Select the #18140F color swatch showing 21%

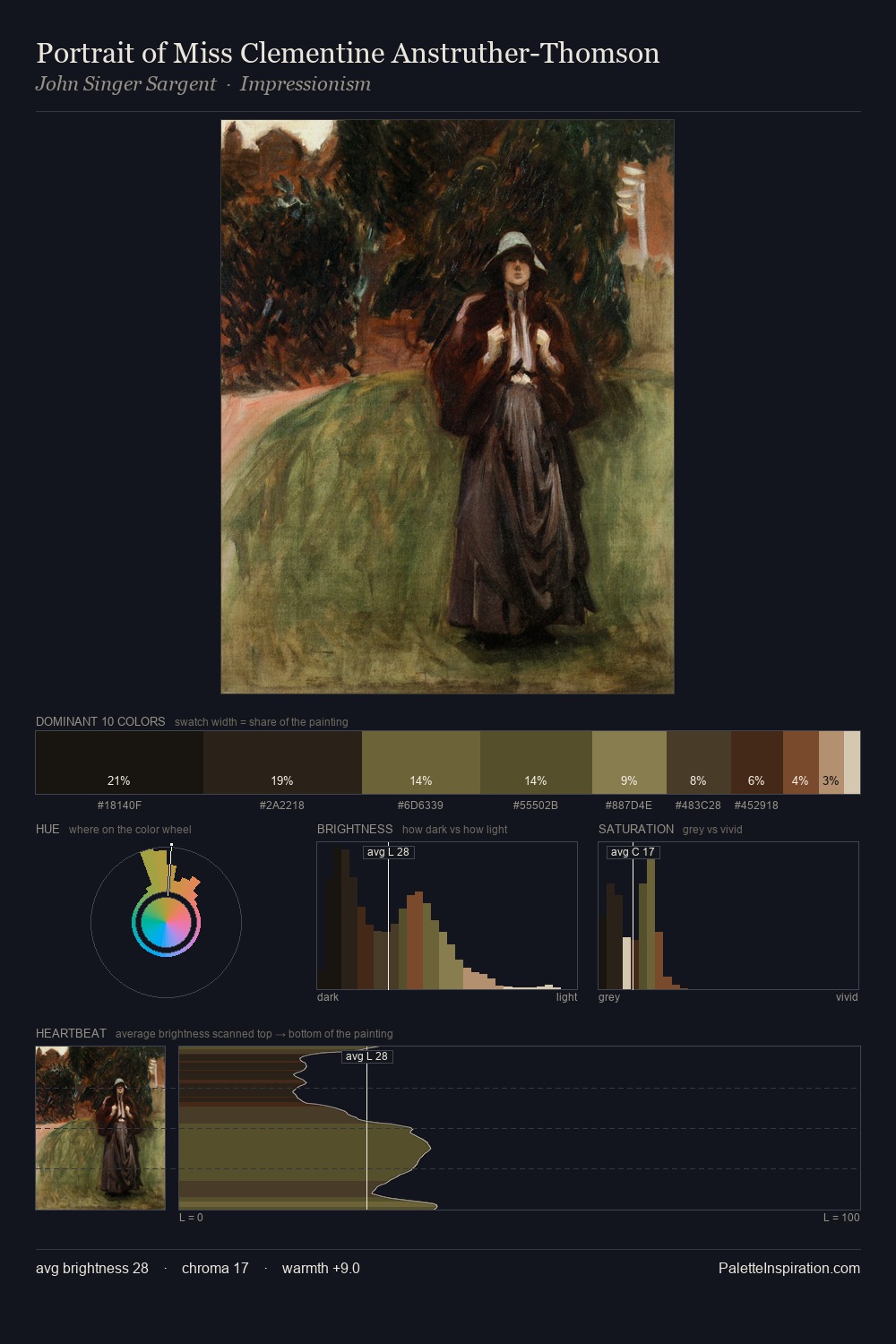point(119,762)
